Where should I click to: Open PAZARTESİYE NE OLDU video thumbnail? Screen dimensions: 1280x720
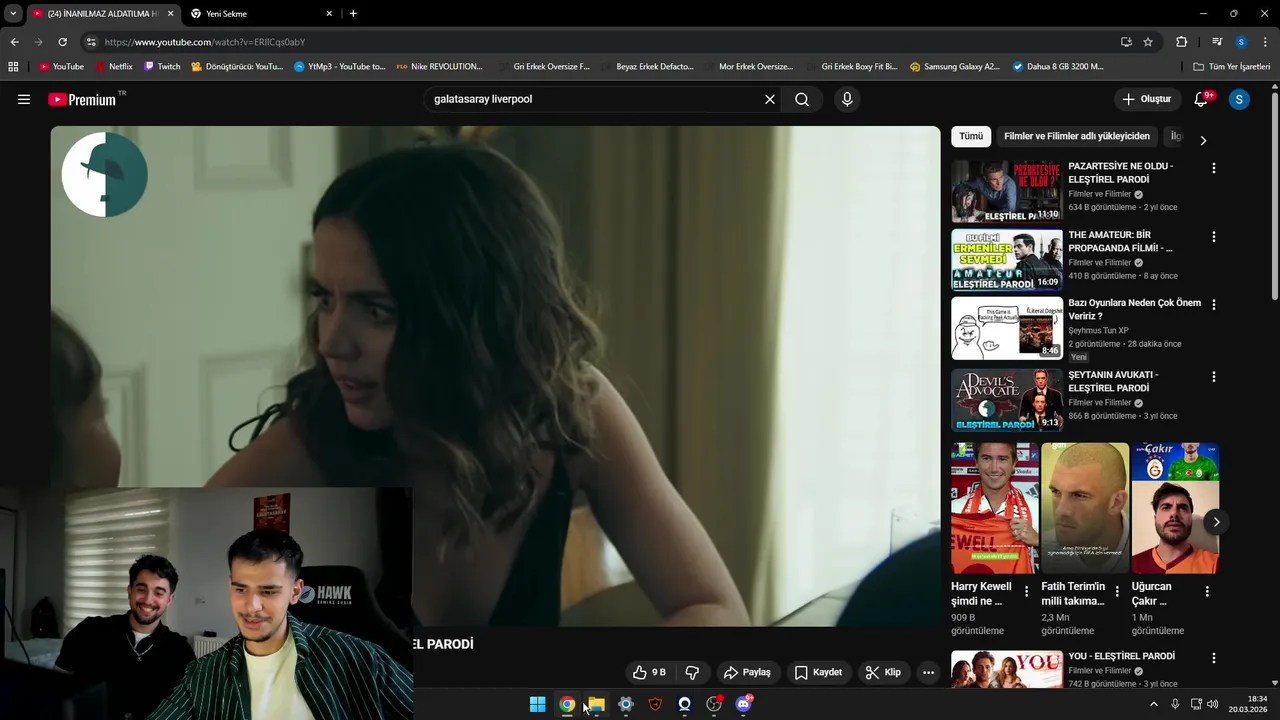pyautogui.click(x=1007, y=191)
